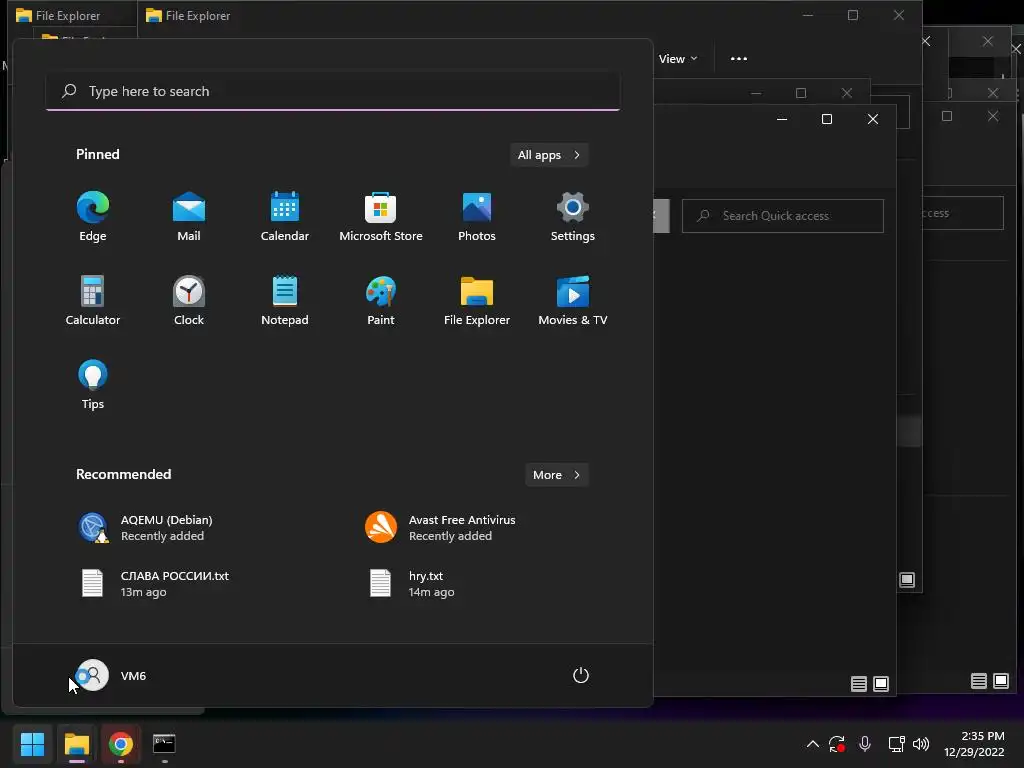1024x768 pixels.
Task: Select the second File Explorer title tab
Action: coord(189,15)
